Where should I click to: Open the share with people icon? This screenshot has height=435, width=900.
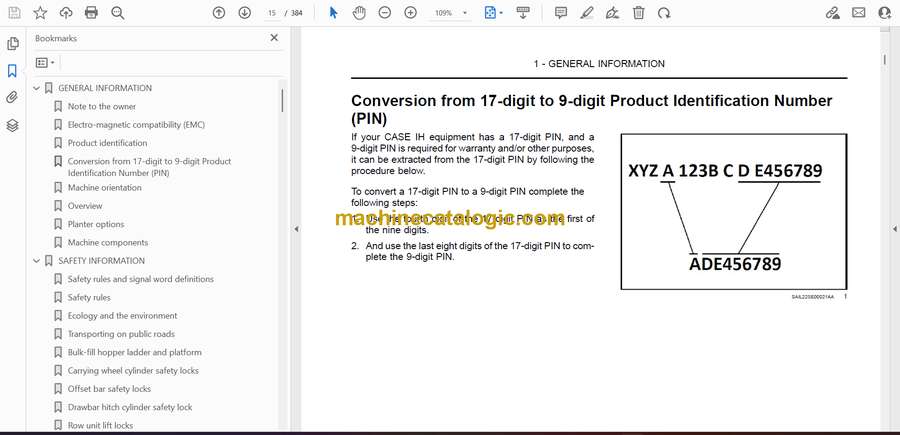pyautogui.click(x=885, y=13)
